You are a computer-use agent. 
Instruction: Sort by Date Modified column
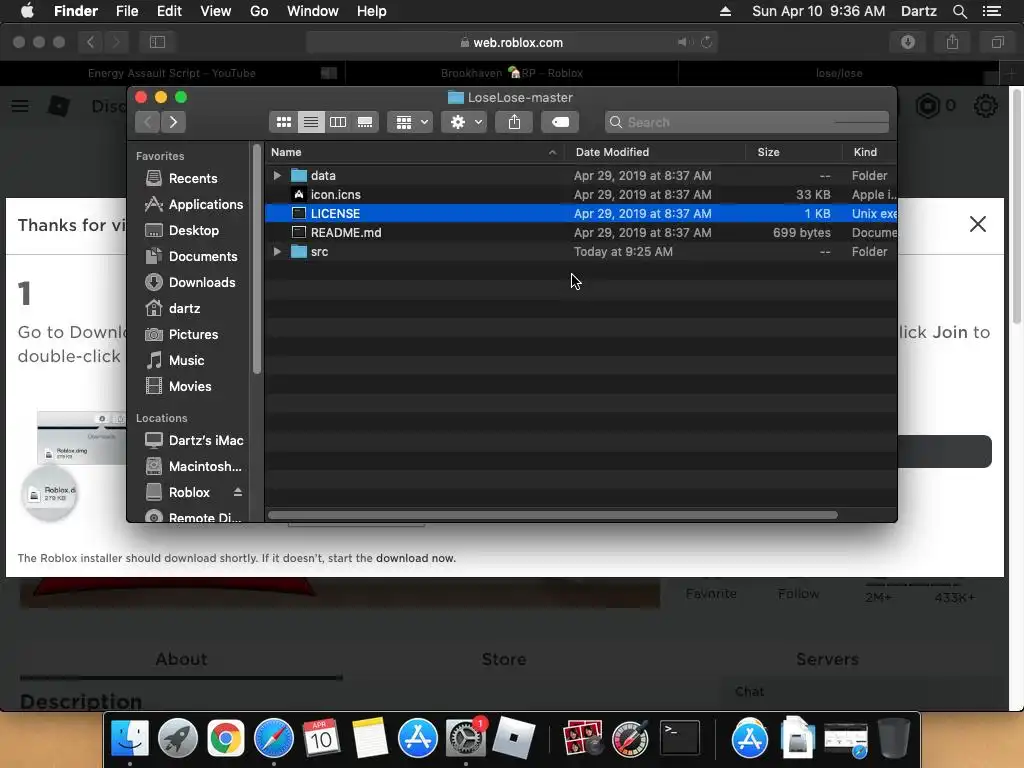[x=655, y=152]
